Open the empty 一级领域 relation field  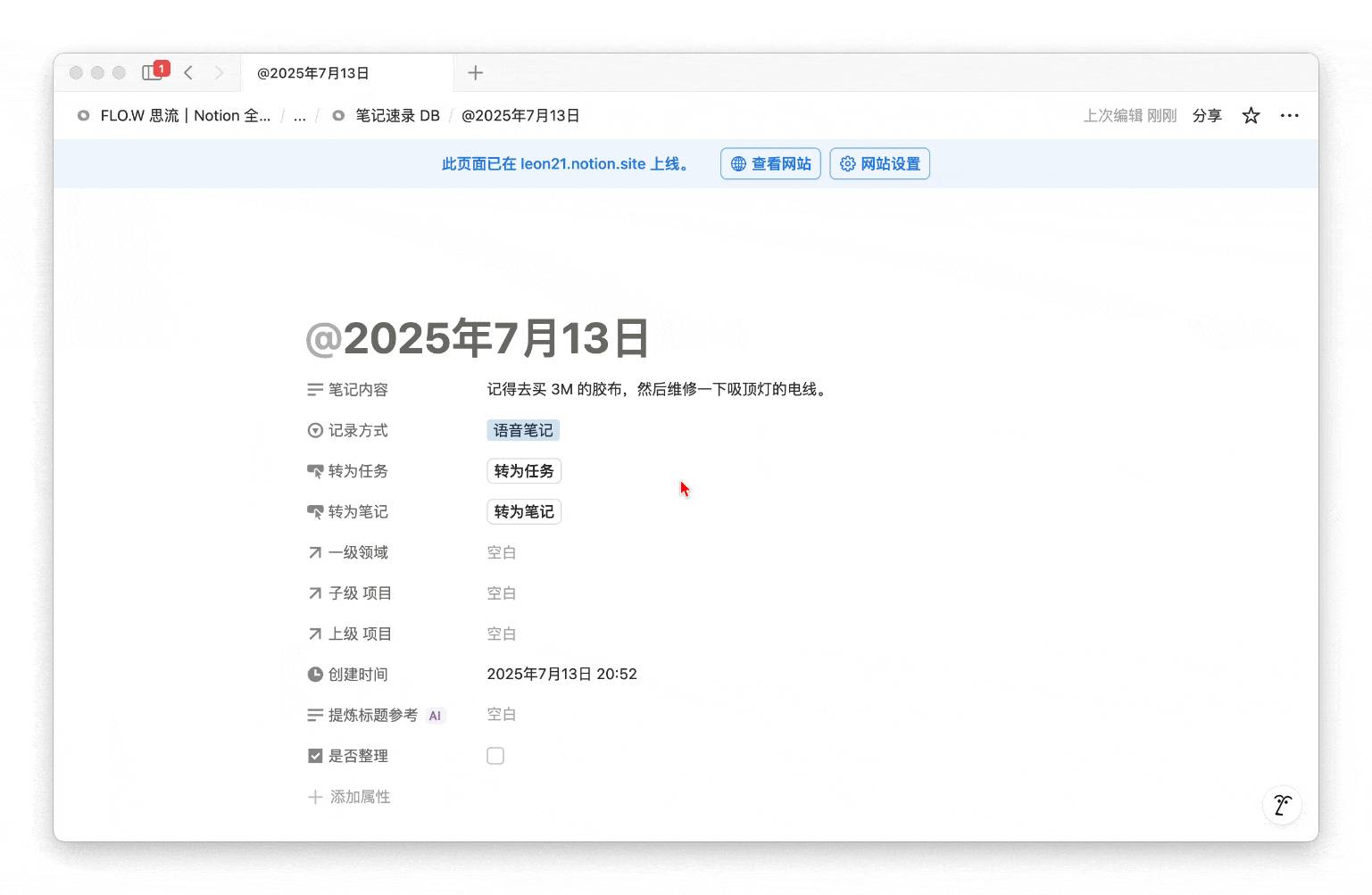click(x=502, y=552)
